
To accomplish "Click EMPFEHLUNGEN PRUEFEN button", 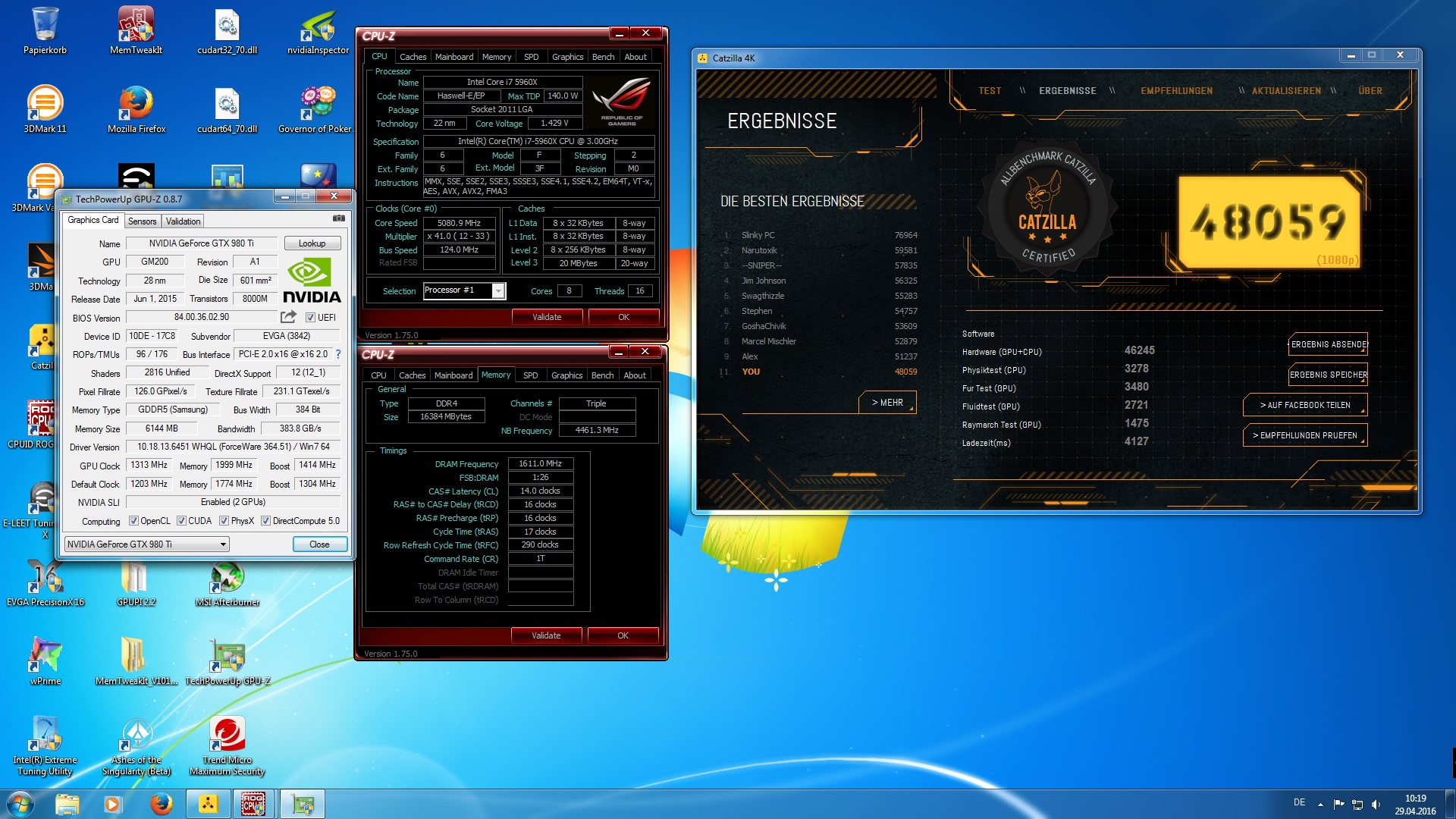I will coord(1305,435).
